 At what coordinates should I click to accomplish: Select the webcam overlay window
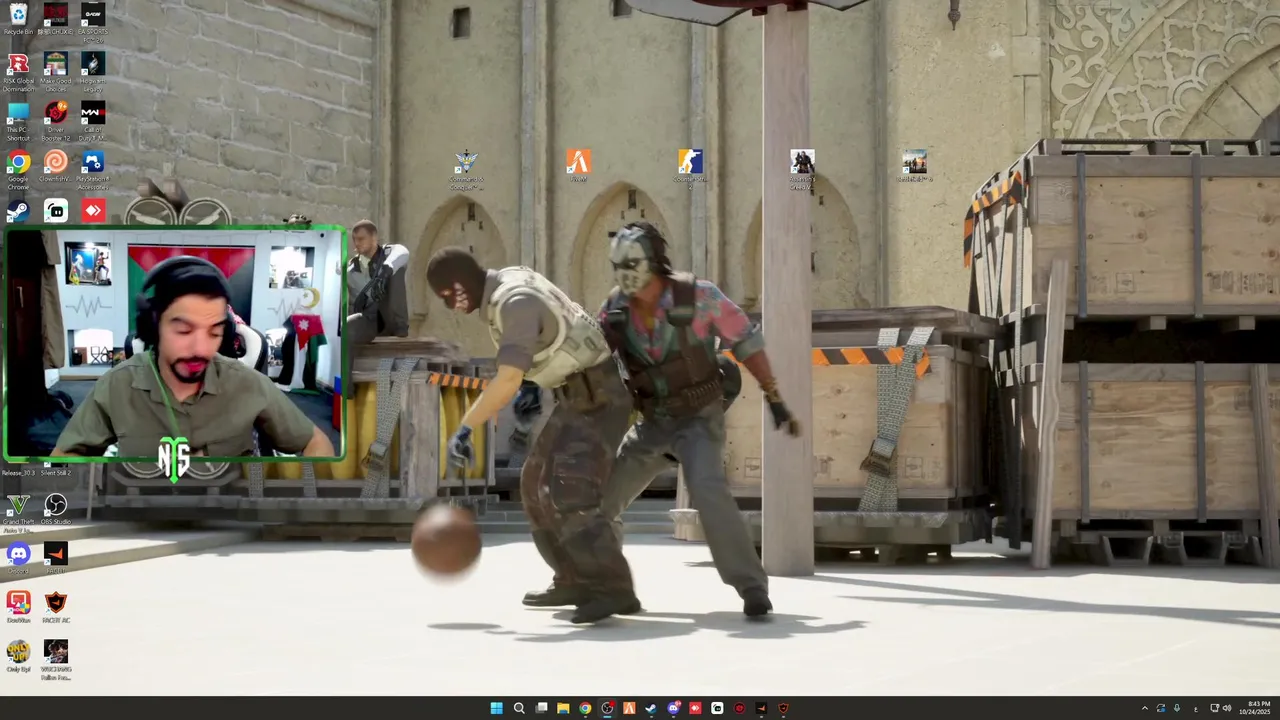[x=174, y=344]
